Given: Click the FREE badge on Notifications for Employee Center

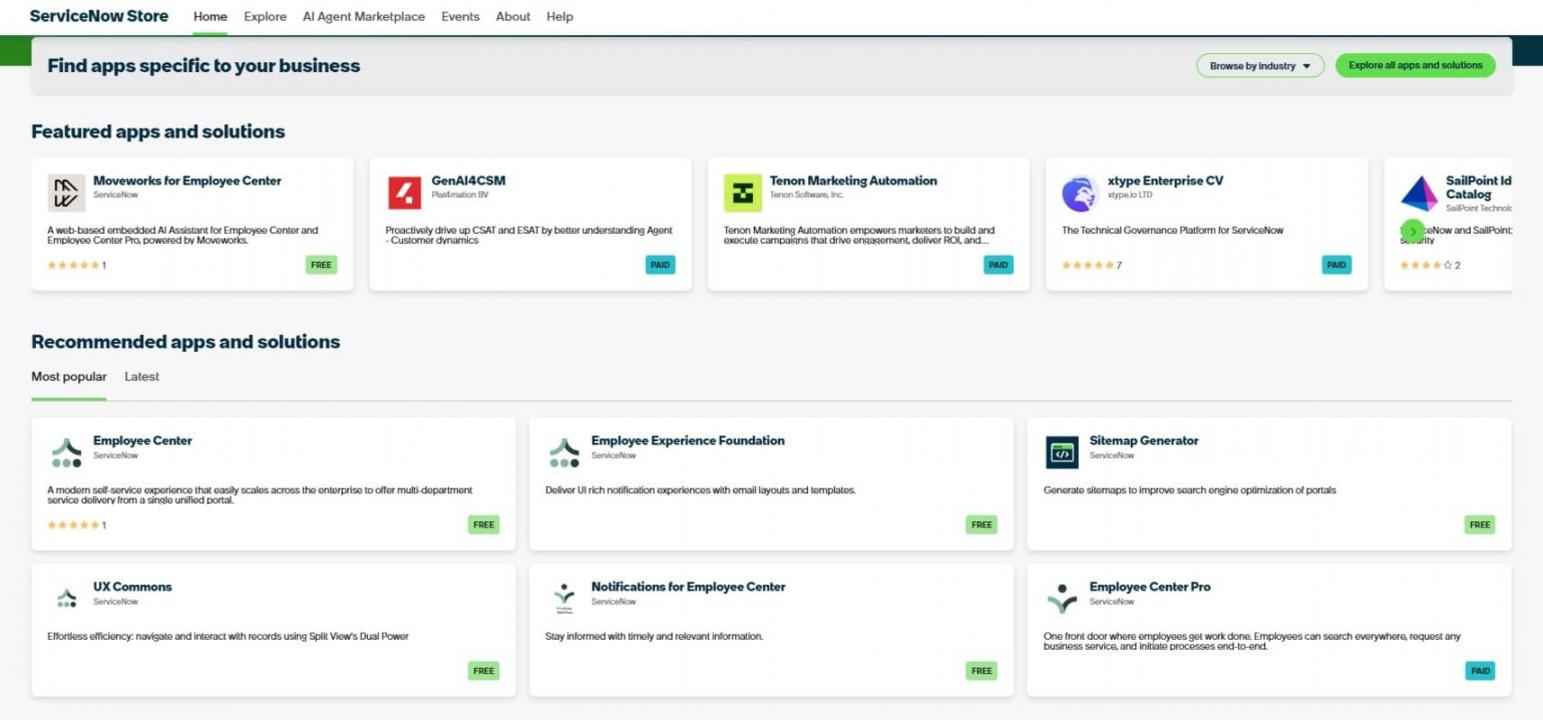Looking at the screenshot, I should (982, 671).
